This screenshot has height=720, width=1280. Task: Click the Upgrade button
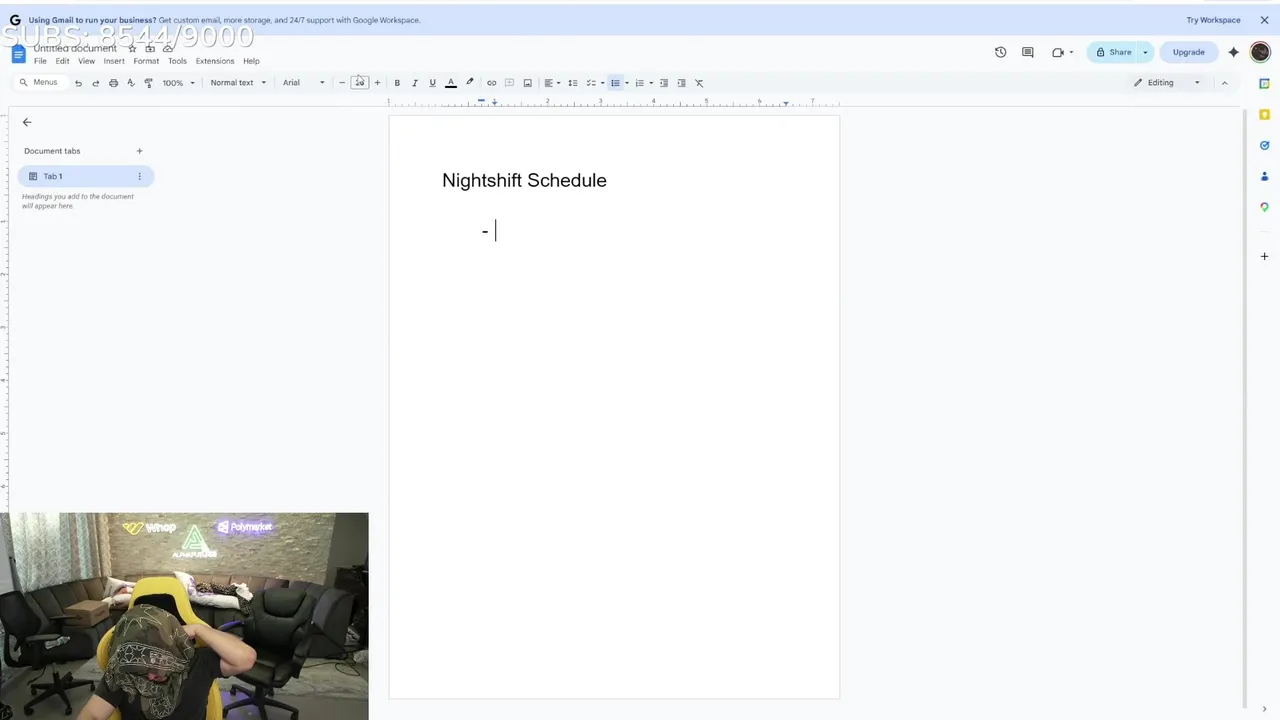[x=1188, y=52]
